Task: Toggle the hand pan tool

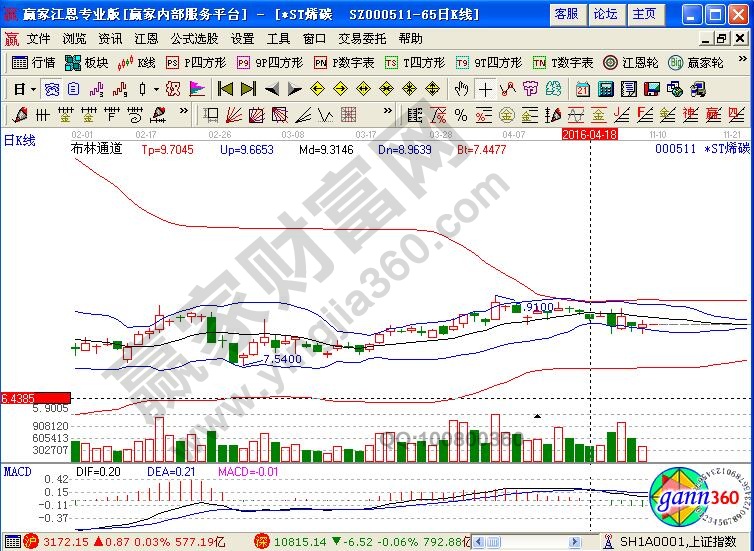Action: [x=461, y=88]
